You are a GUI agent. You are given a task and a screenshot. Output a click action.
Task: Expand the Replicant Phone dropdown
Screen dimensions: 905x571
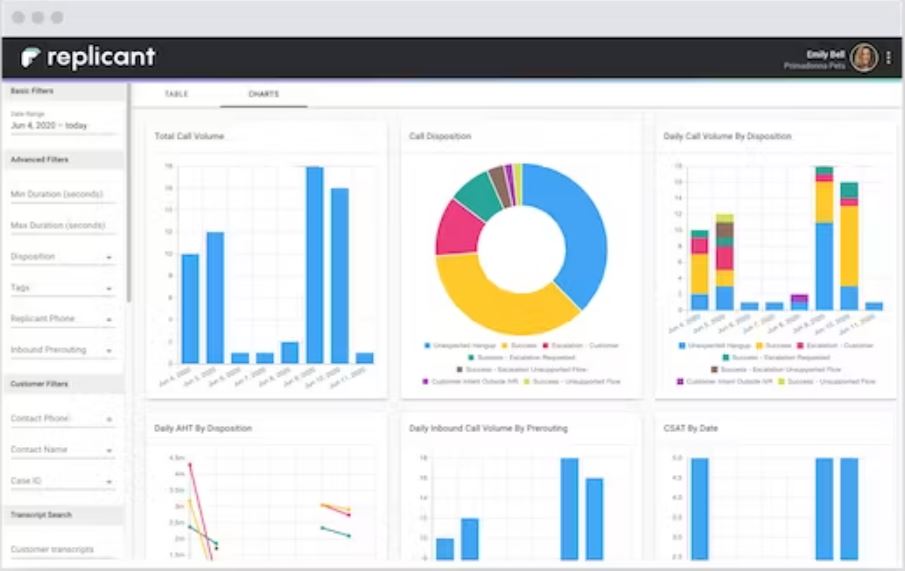[x=62, y=319]
